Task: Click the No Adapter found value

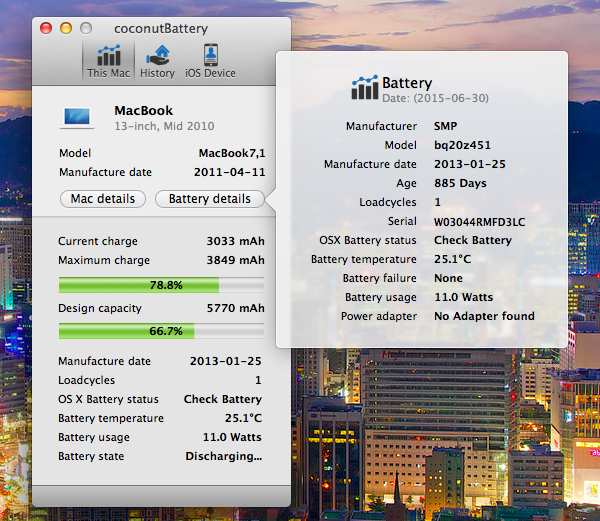Action: pyautogui.click(x=484, y=316)
